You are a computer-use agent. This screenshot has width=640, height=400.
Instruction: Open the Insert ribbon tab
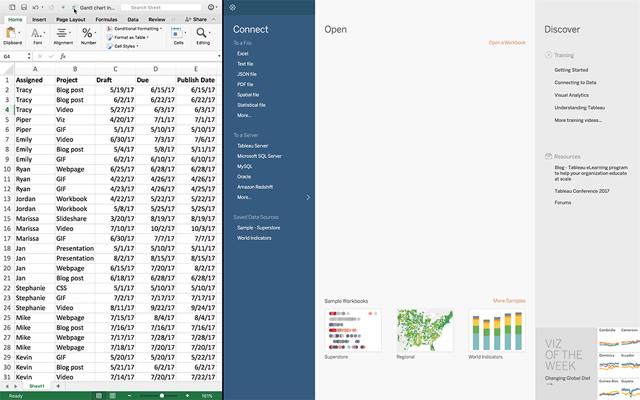click(39, 19)
